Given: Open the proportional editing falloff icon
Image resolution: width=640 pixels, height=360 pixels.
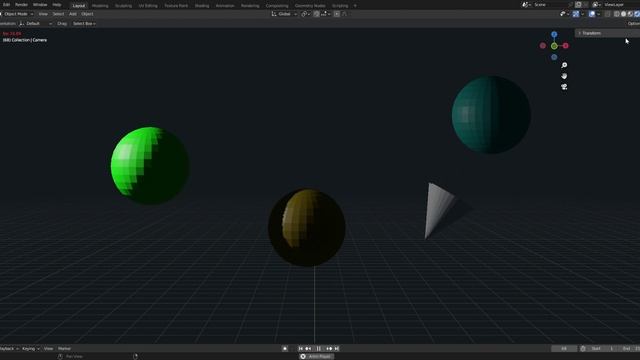Looking at the screenshot, I should [344, 14].
